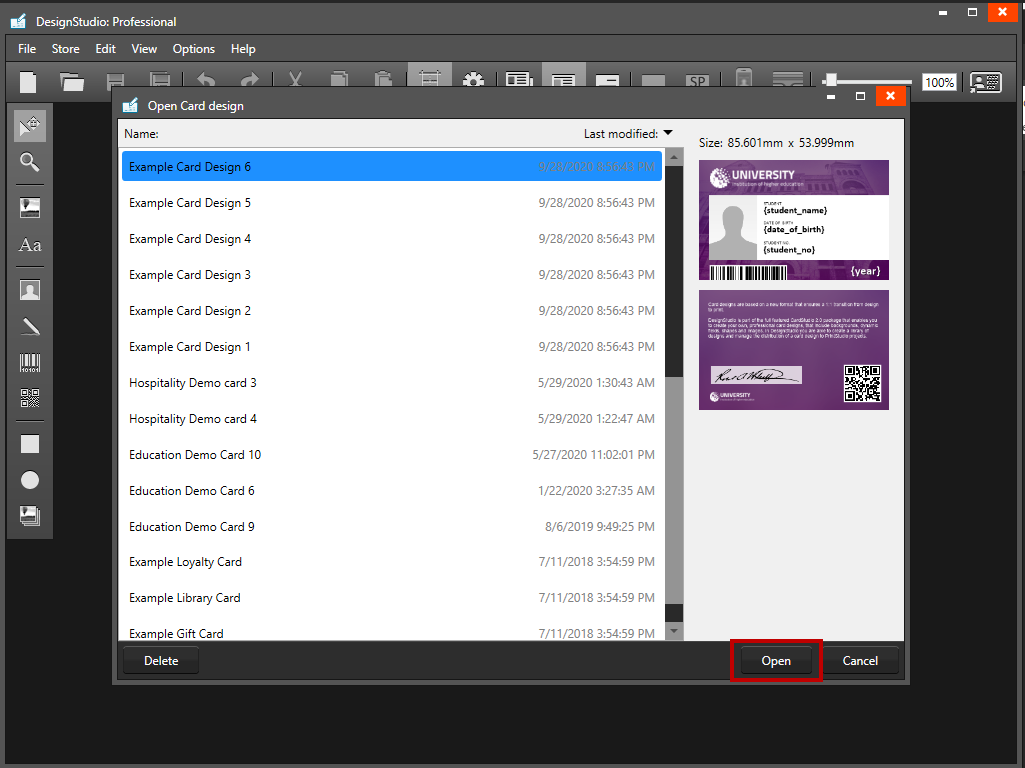Toggle selection of Example Card Design 6
This screenshot has height=768, width=1025.
tap(391, 166)
